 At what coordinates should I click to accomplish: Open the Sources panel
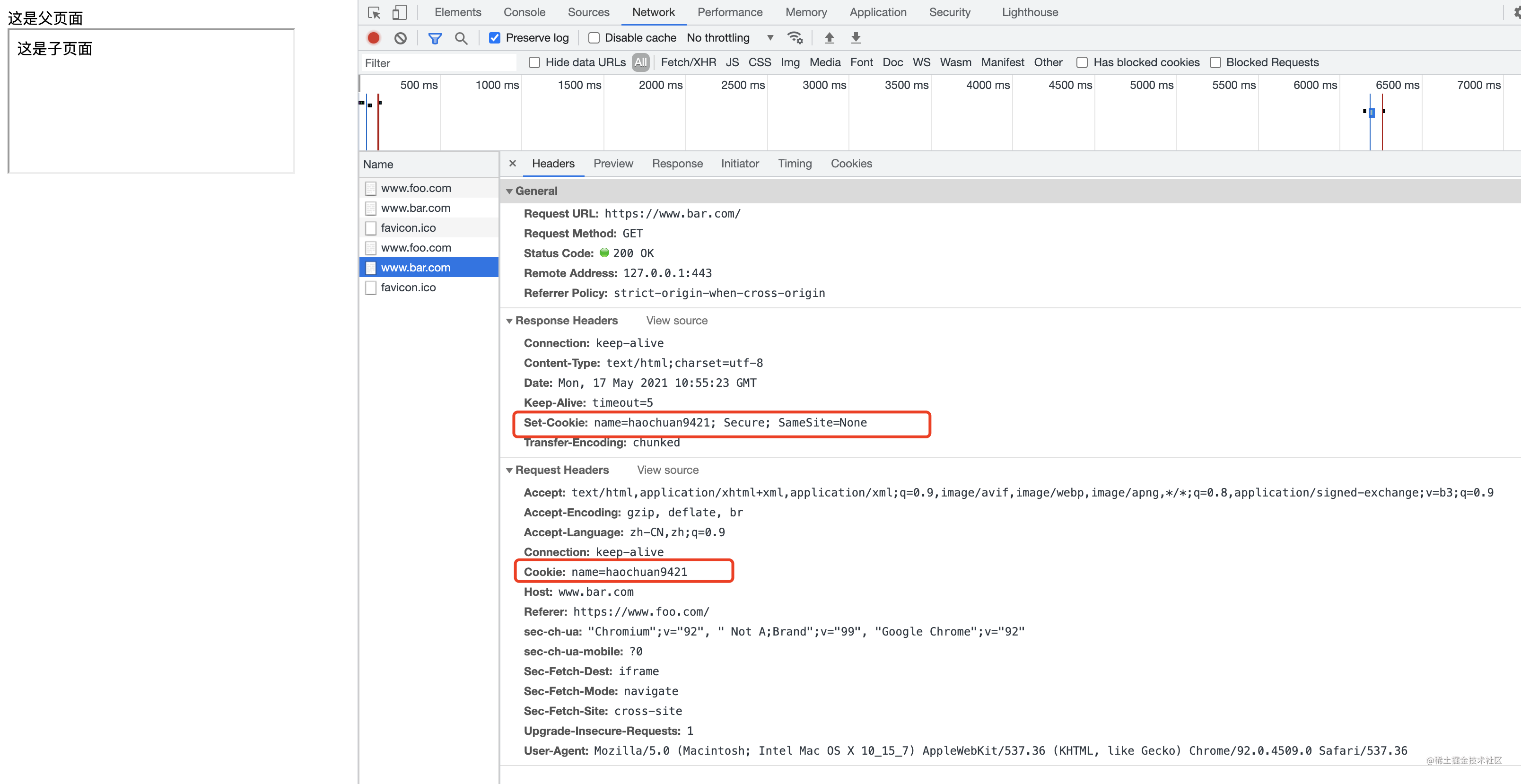(x=588, y=12)
